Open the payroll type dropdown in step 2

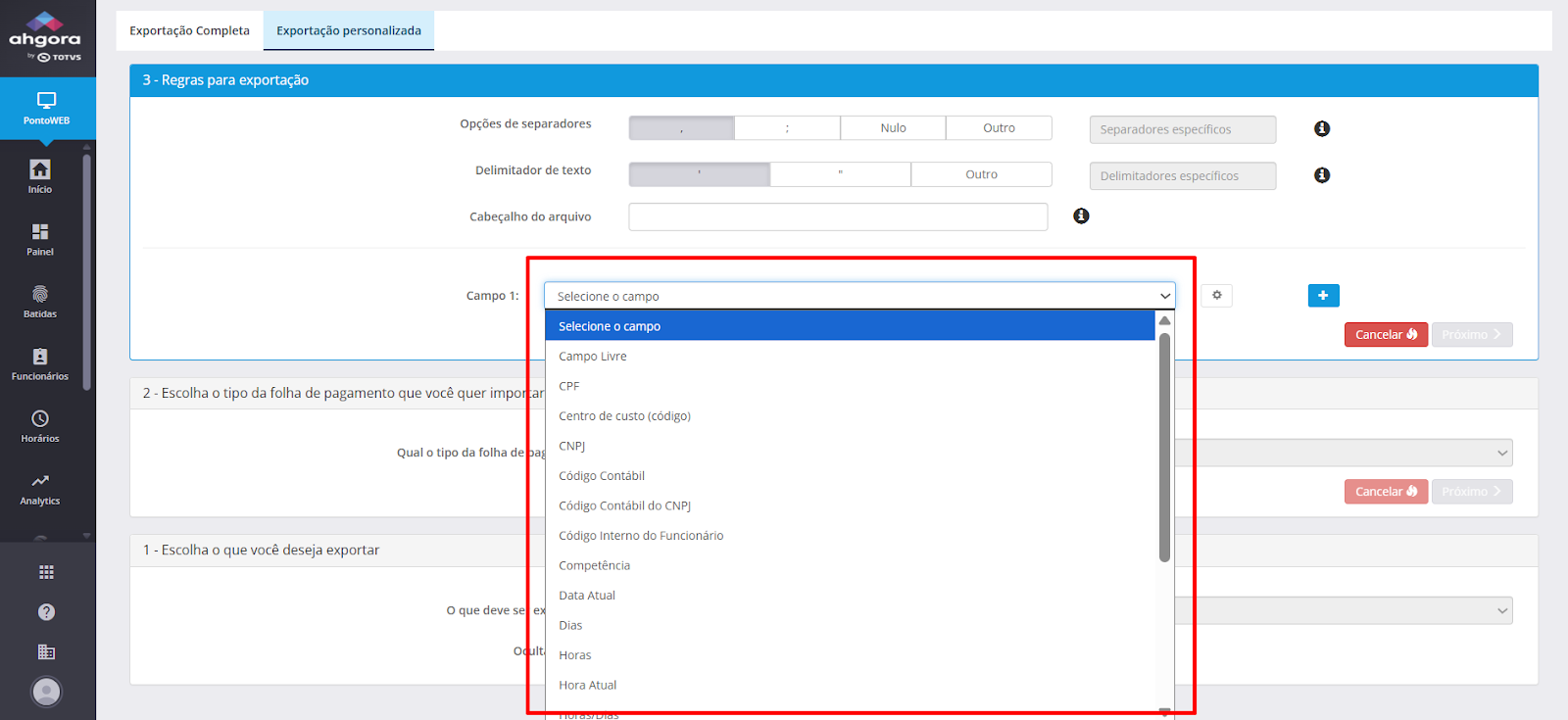(x=1344, y=453)
